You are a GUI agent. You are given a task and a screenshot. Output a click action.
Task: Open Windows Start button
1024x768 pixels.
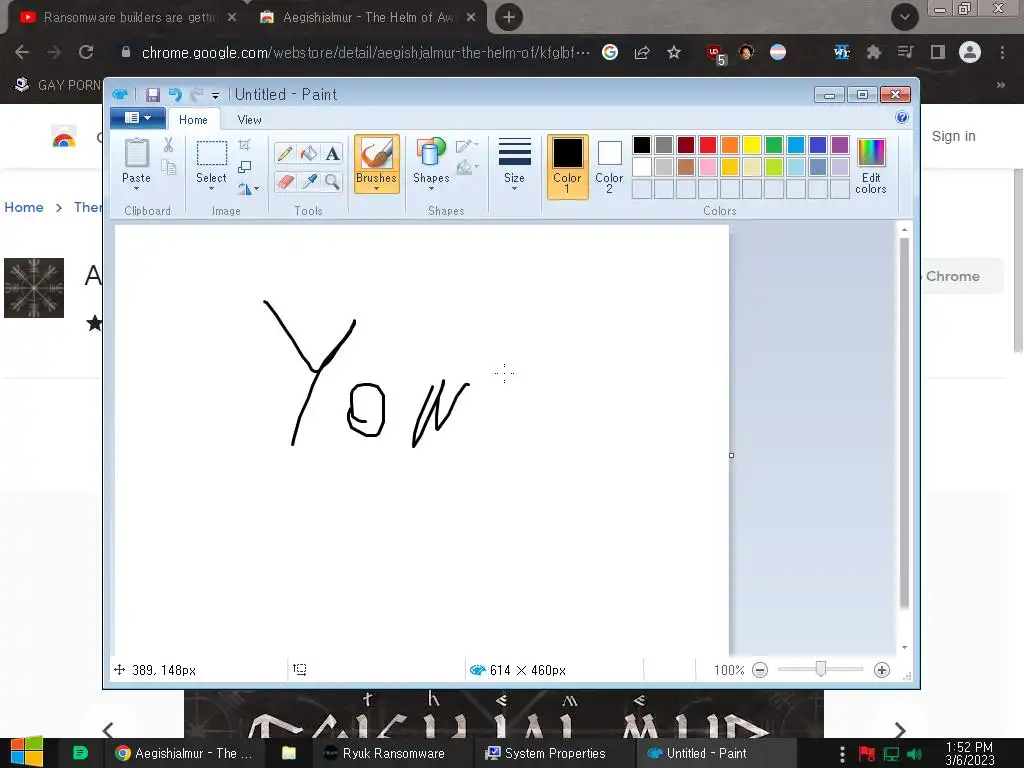(26, 752)
